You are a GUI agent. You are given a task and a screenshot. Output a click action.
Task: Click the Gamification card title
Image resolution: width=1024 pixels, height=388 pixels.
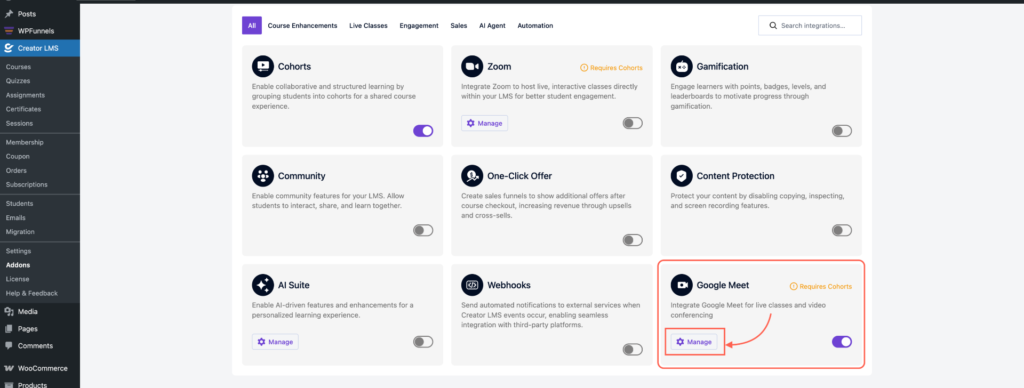click(722, 67)
